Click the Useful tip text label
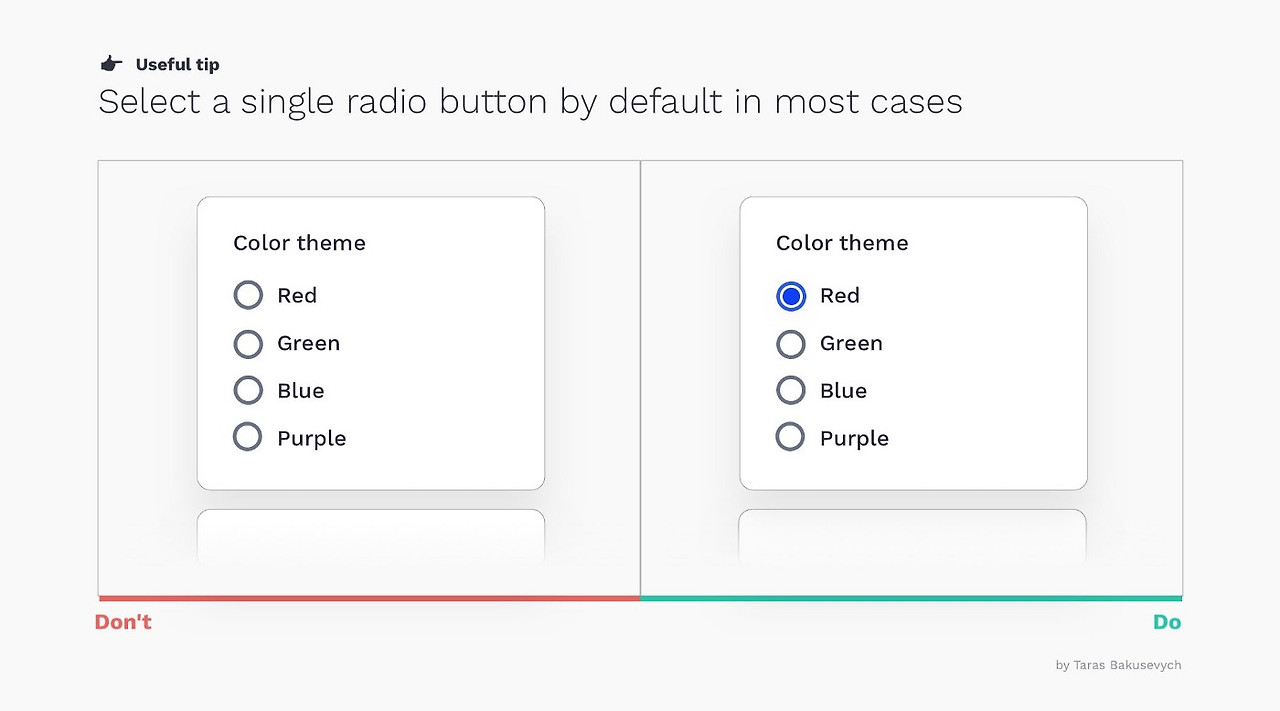The image size is (1280, 711). (x=177, y=64)
